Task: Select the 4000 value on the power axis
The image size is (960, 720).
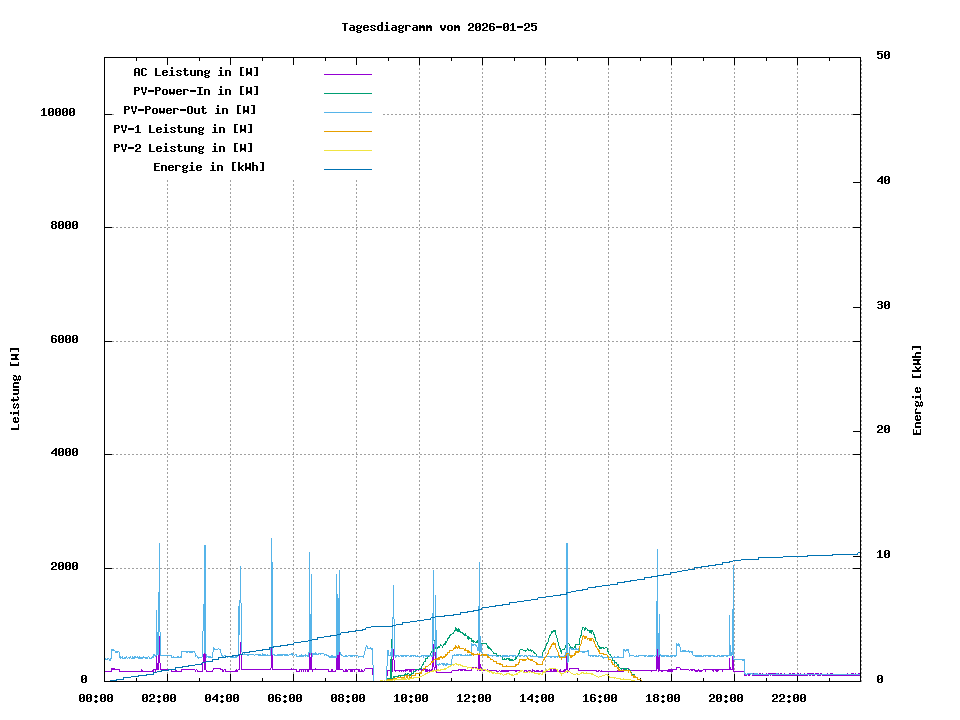Action: (65, 454)
